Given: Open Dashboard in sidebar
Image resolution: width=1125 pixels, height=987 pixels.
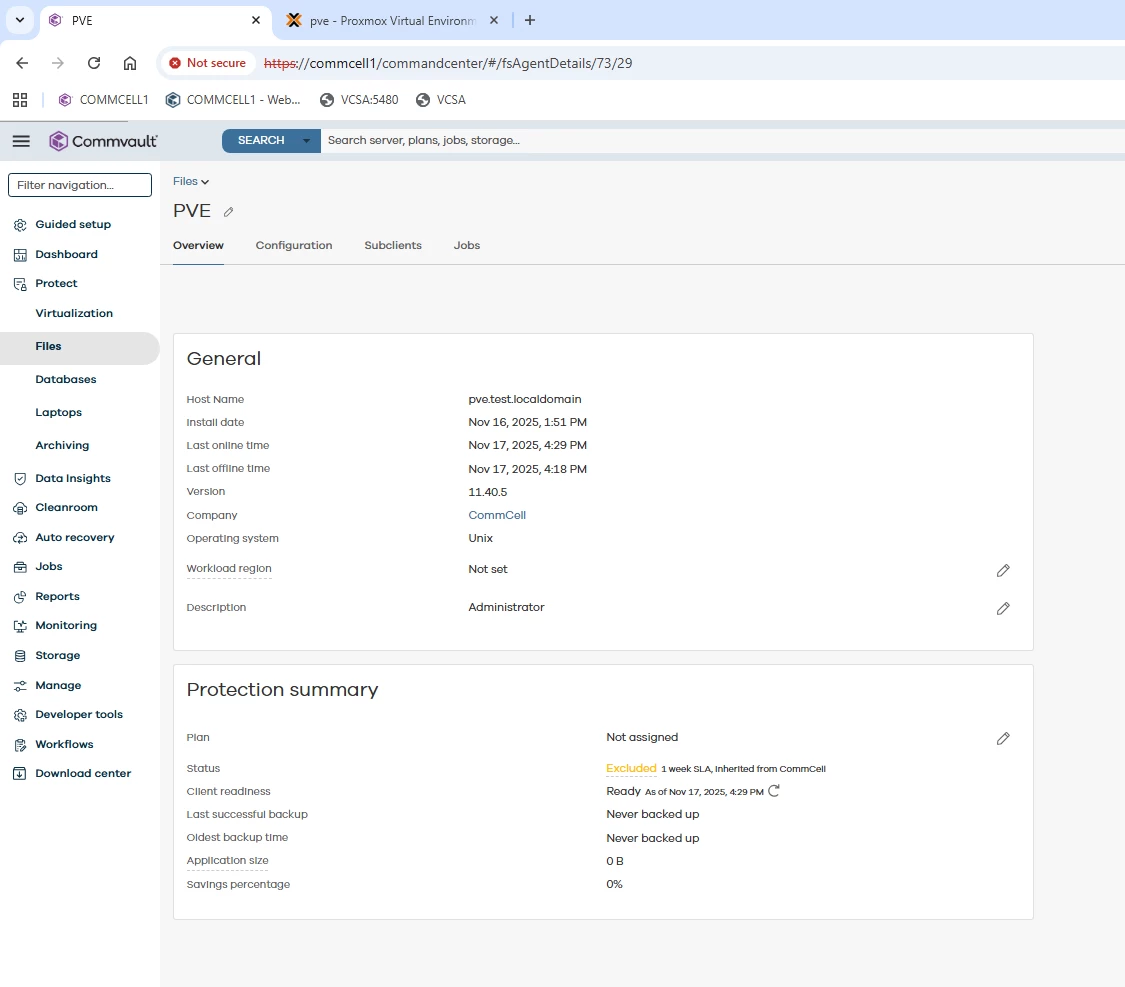Looking at the screenshot, I should (66, 255).
